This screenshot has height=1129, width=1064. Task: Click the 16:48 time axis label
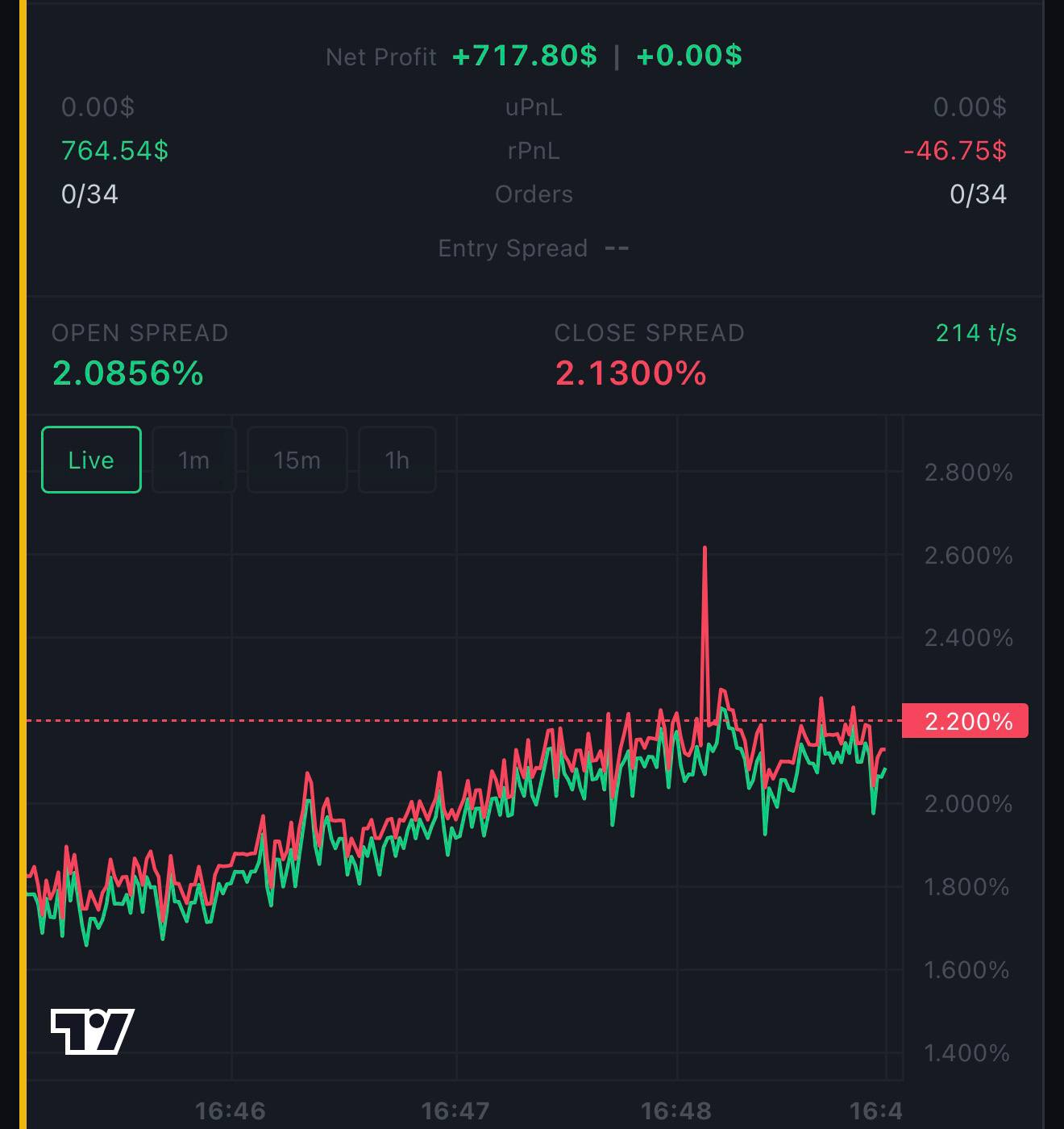(x=676, y=1111)
